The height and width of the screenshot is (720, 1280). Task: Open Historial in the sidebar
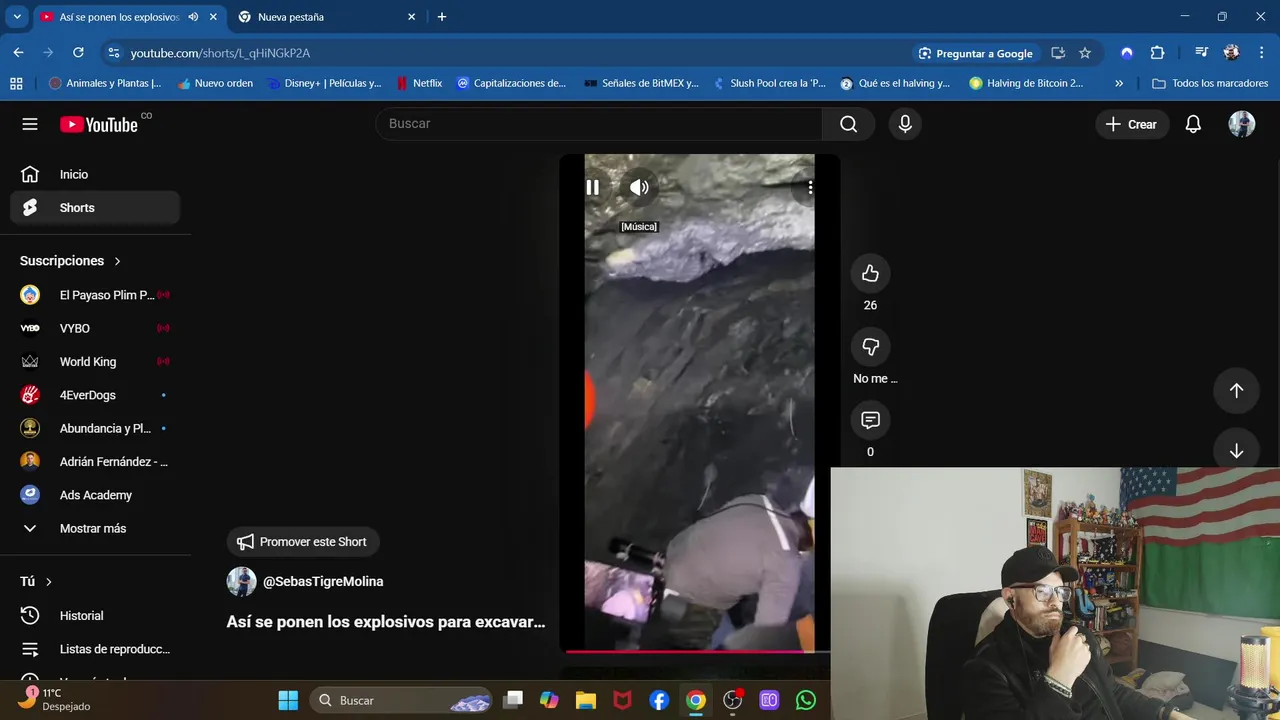pyautogui.click(x=95, y=616)
